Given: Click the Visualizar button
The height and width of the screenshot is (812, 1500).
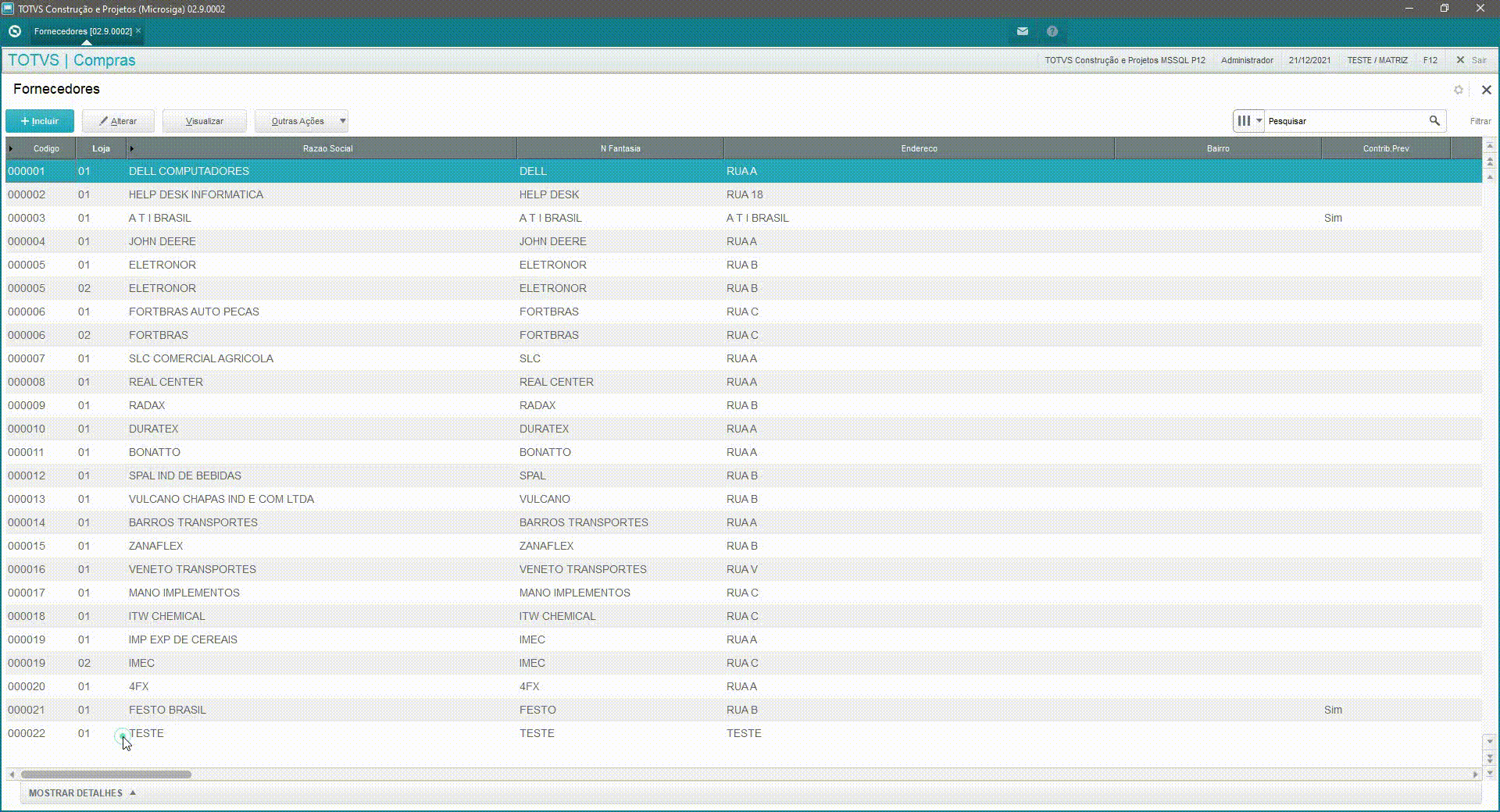Looking at the screenshot, I should pos(205,121).
